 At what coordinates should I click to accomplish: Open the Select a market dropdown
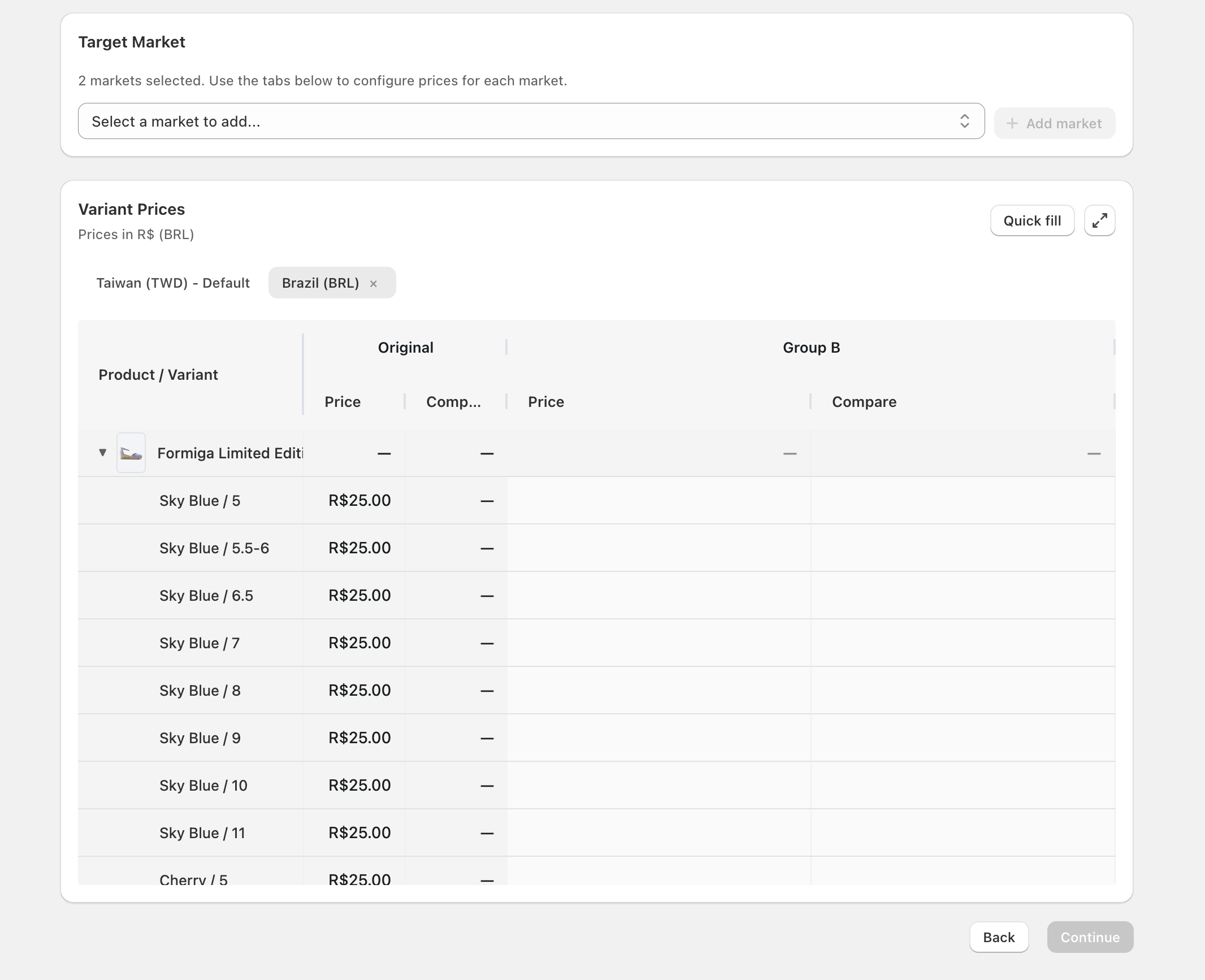click(x=531, y=121)
